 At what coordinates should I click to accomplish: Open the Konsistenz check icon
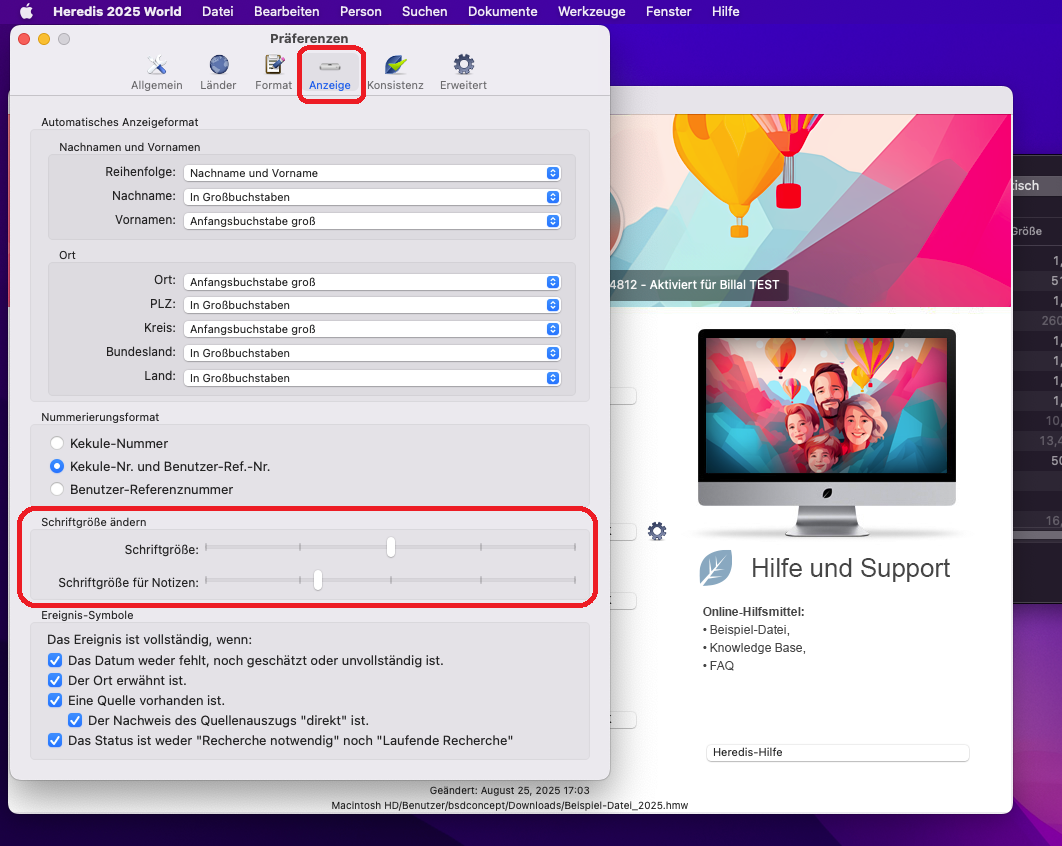[x=395, y=72]
